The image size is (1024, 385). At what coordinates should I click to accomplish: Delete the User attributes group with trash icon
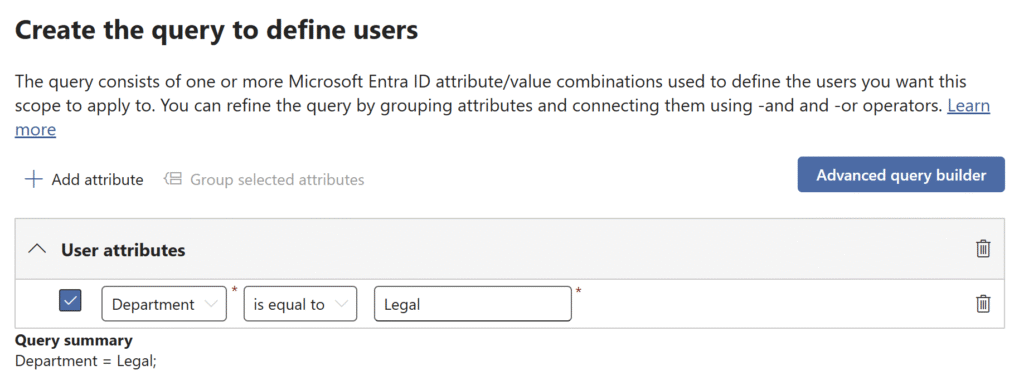(983, 249)
